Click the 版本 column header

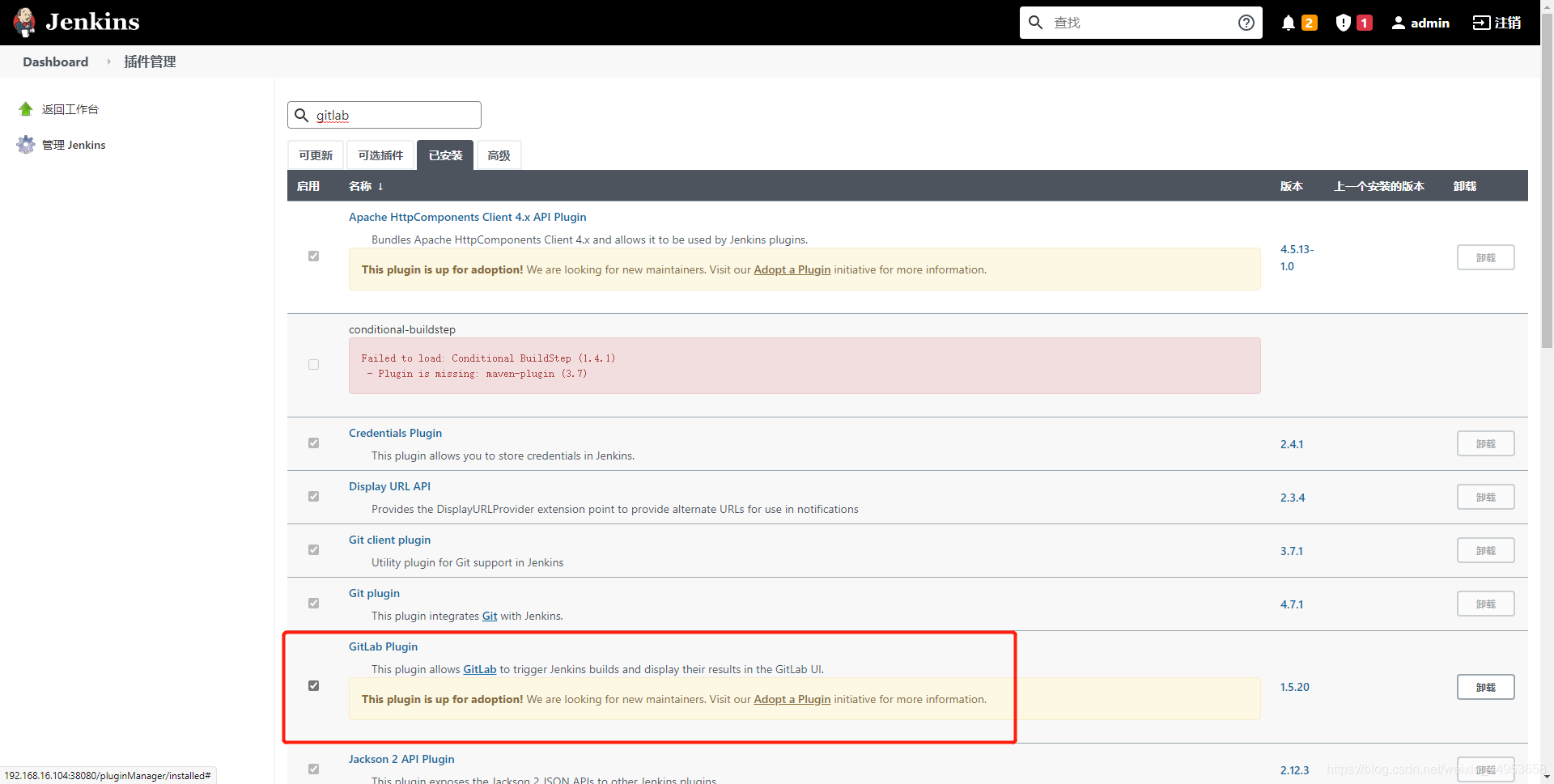click(1292, 186)
